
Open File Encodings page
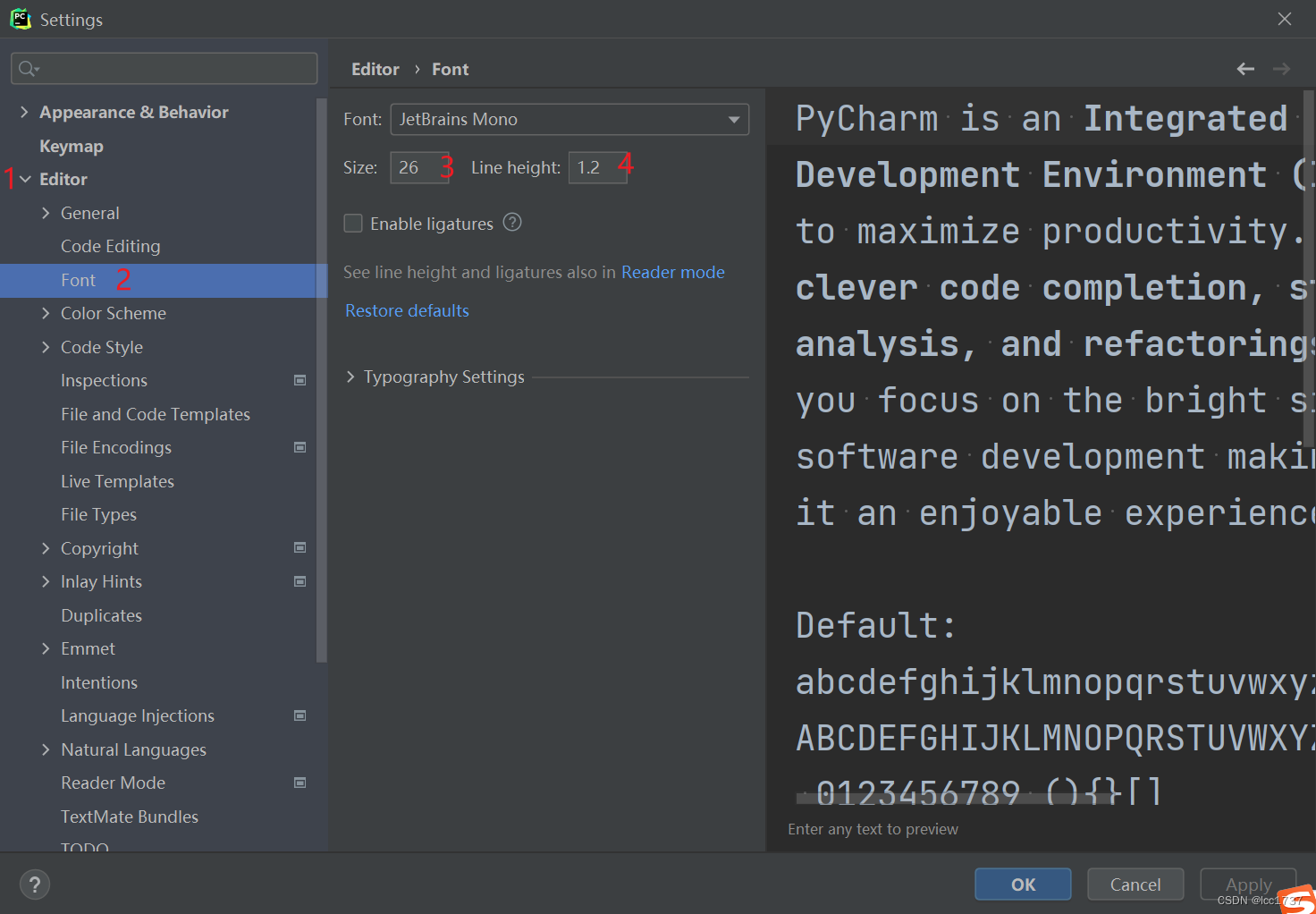[x=116, y=447]
